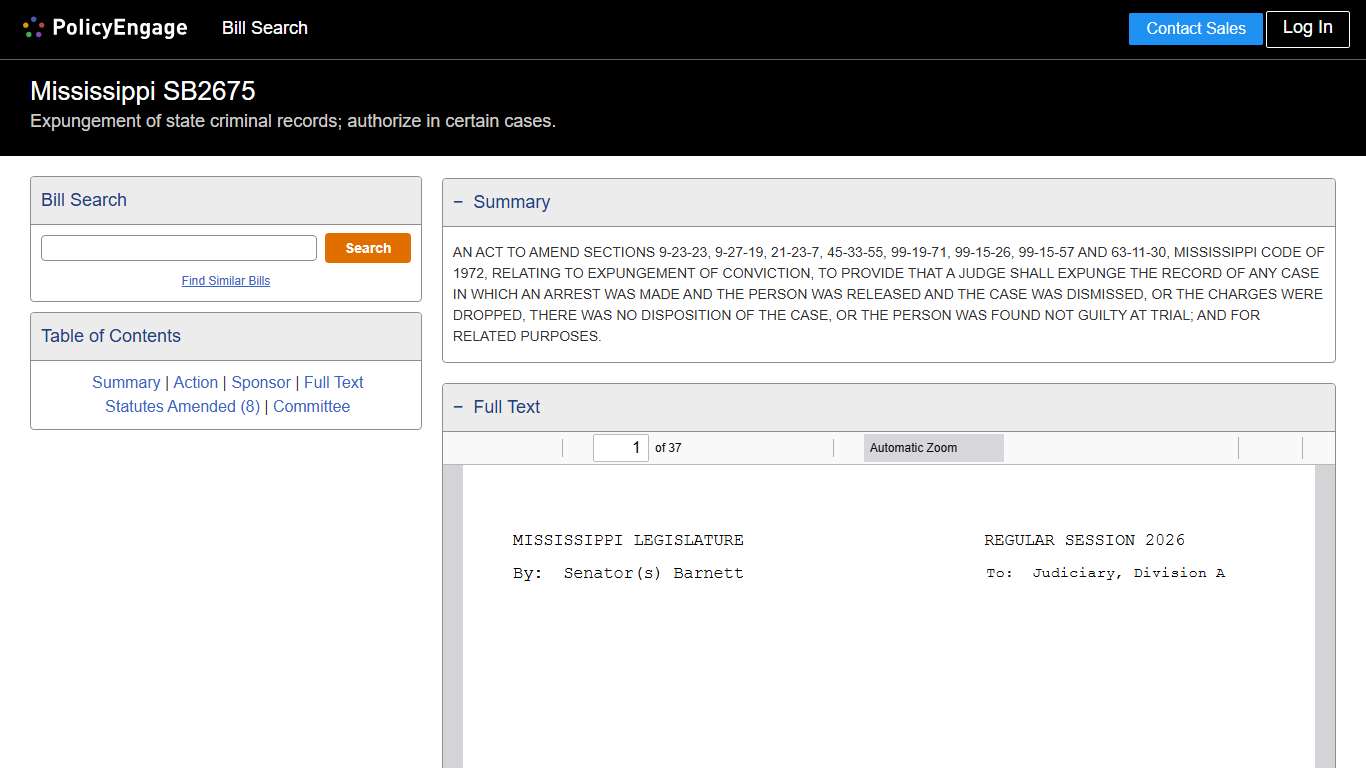The width and height of the screenshot is (1366, 768).
Task: Navigate to the Committee section link
Action: point(311,406)
